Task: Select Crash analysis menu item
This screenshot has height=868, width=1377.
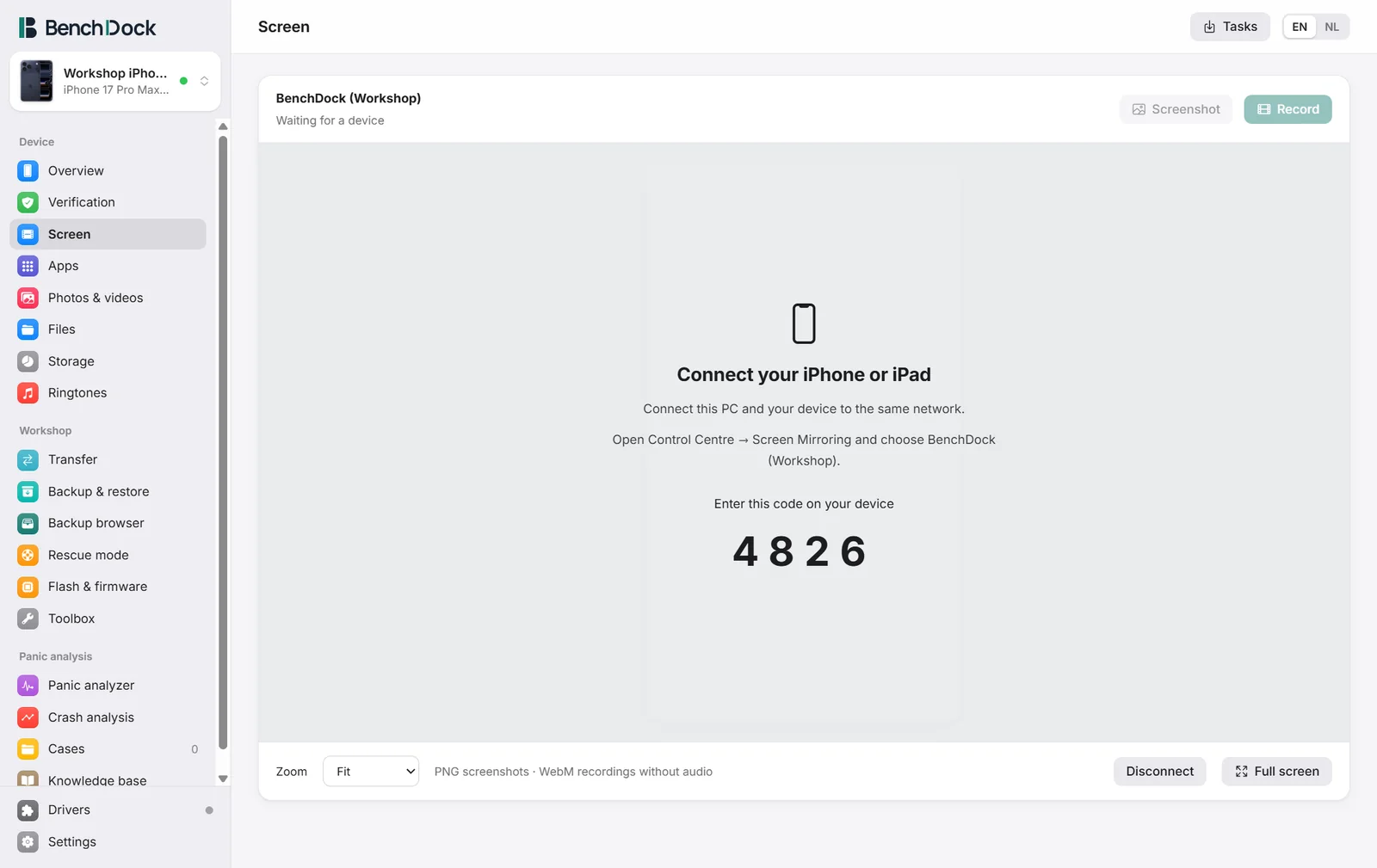Action: 108,717
